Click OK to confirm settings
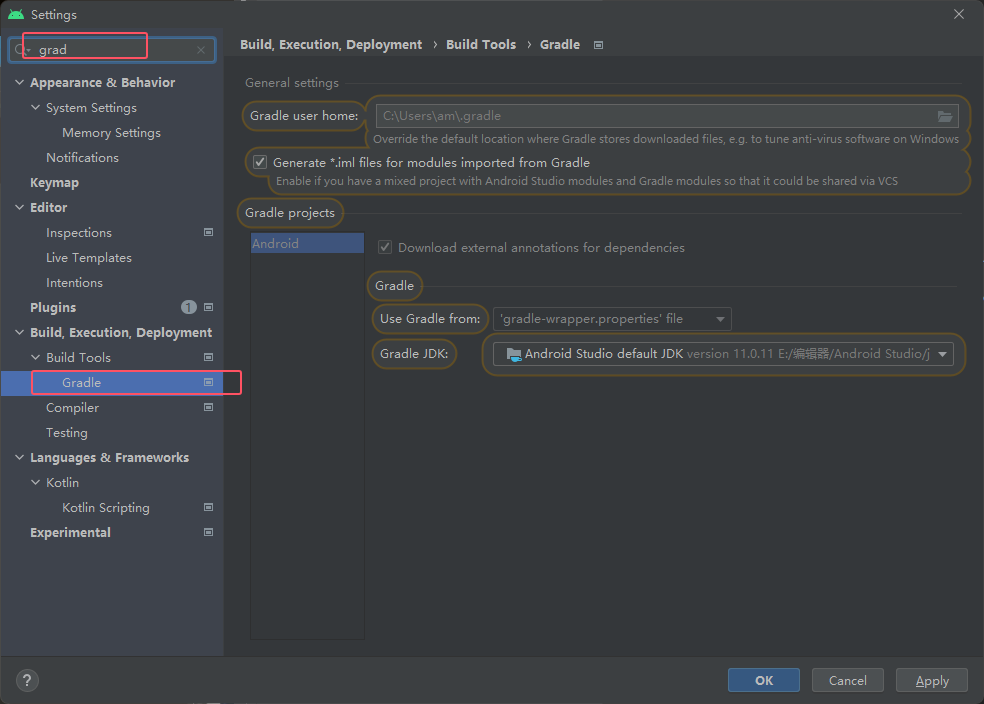The width and height of the screenshot is (984, 704). point(764,680)
